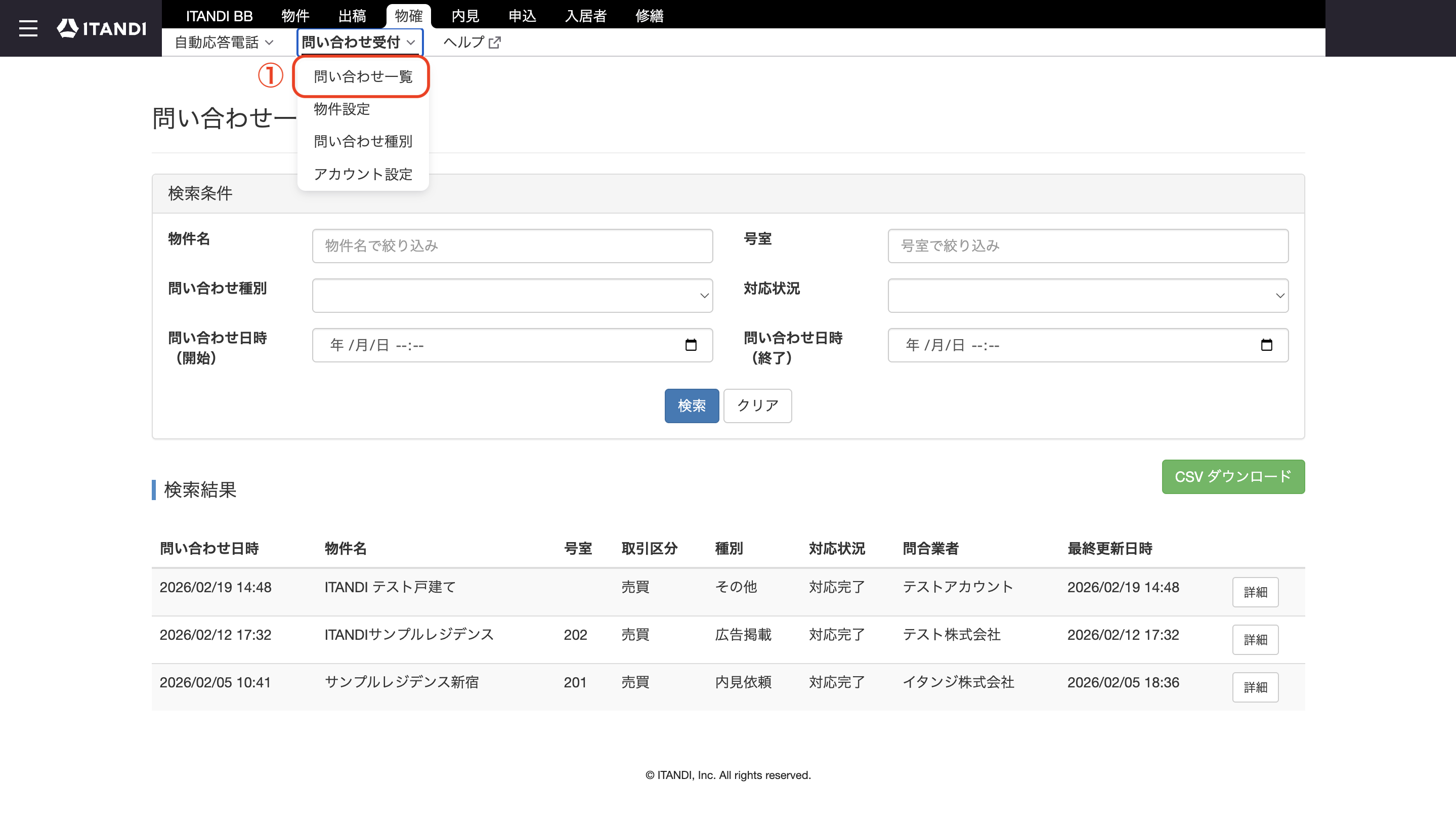Screen dimensions: 1456x821
Task: Click the 対応状況 column header
Action: tap(837, 548)
